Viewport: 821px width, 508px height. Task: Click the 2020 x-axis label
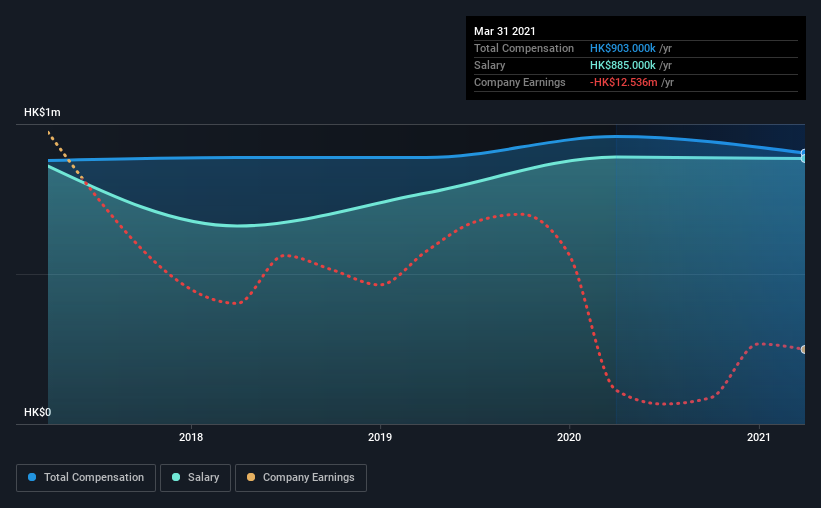click(569, 437)
